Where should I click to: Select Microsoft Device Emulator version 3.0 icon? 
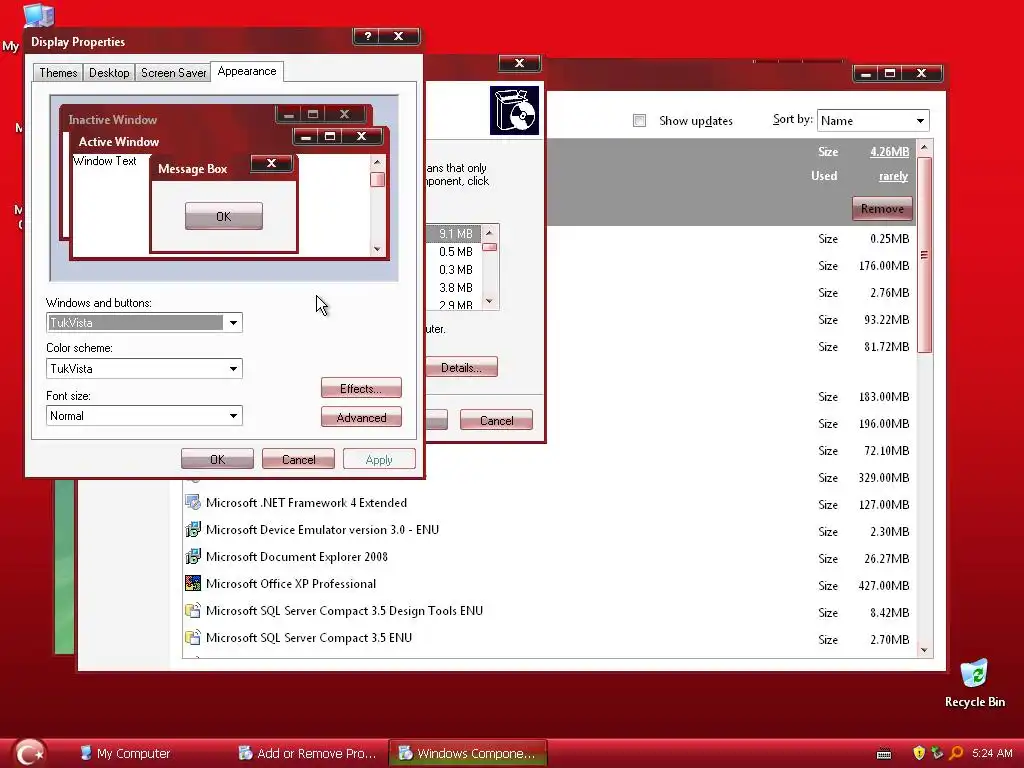pos(193,530)
